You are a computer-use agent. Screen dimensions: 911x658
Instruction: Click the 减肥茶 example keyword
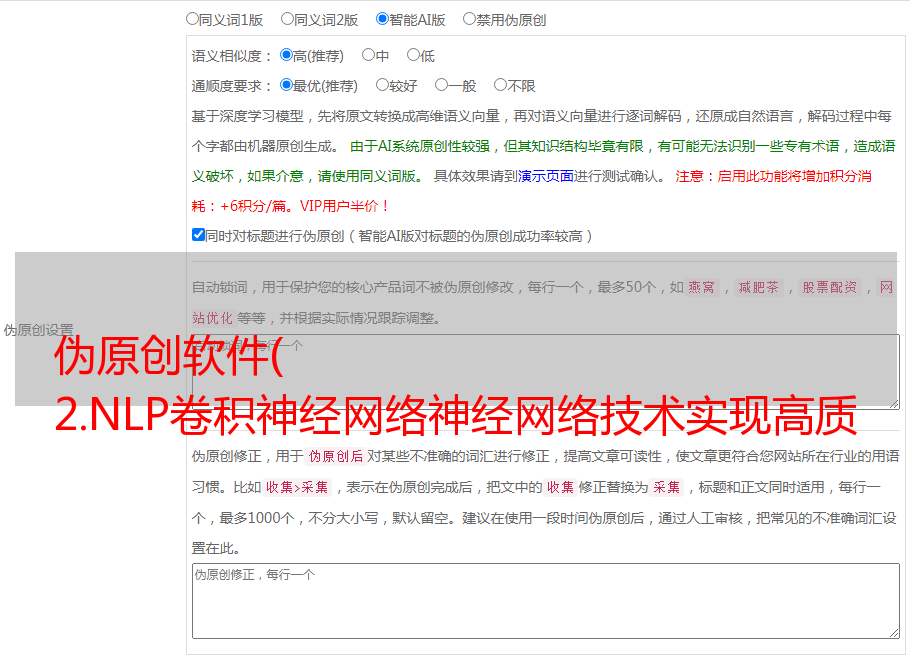(758, 287)
